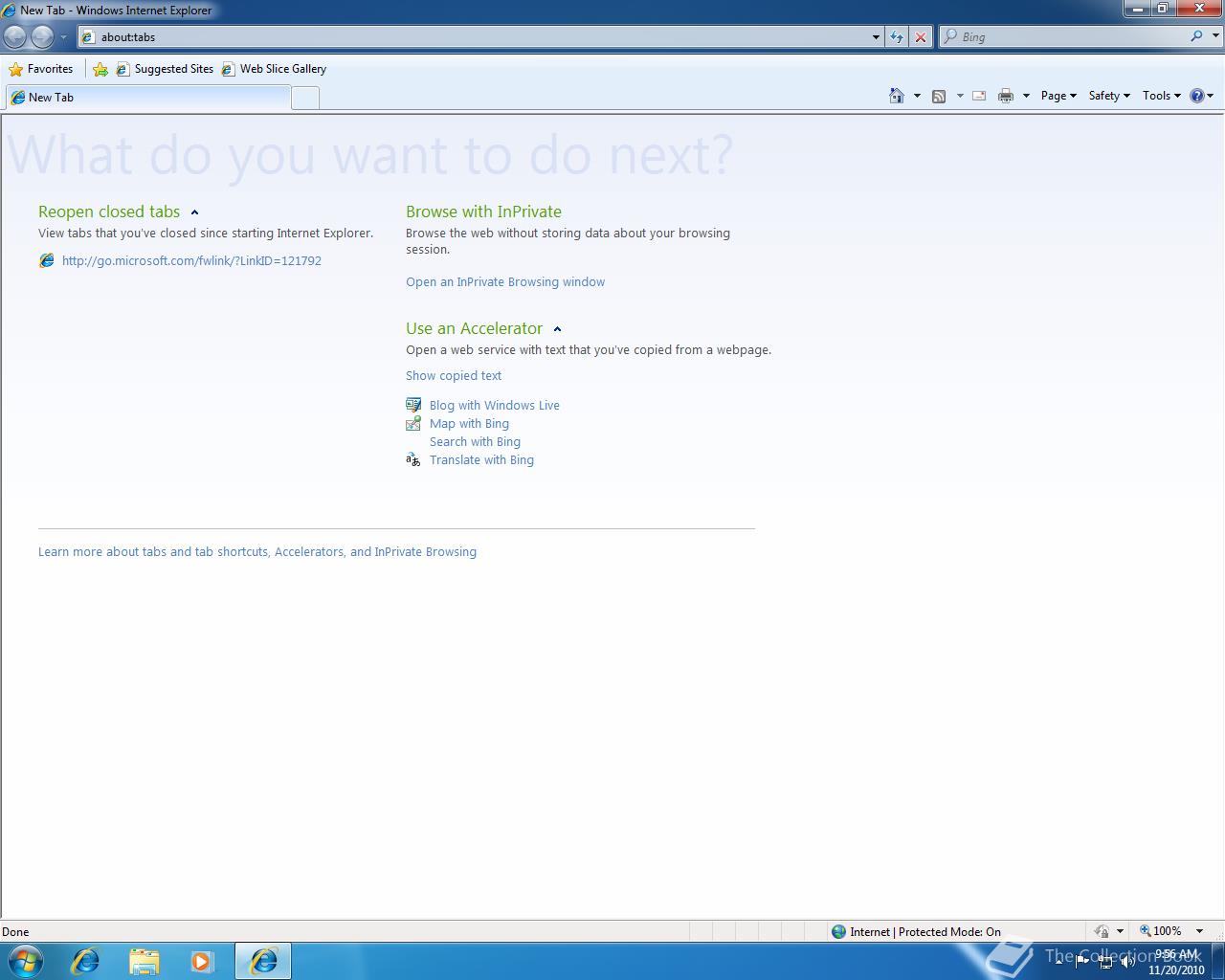1225x980 pixels.
Task: Collapse the Reopen closed tabs section
Action: tap(194, 212)
